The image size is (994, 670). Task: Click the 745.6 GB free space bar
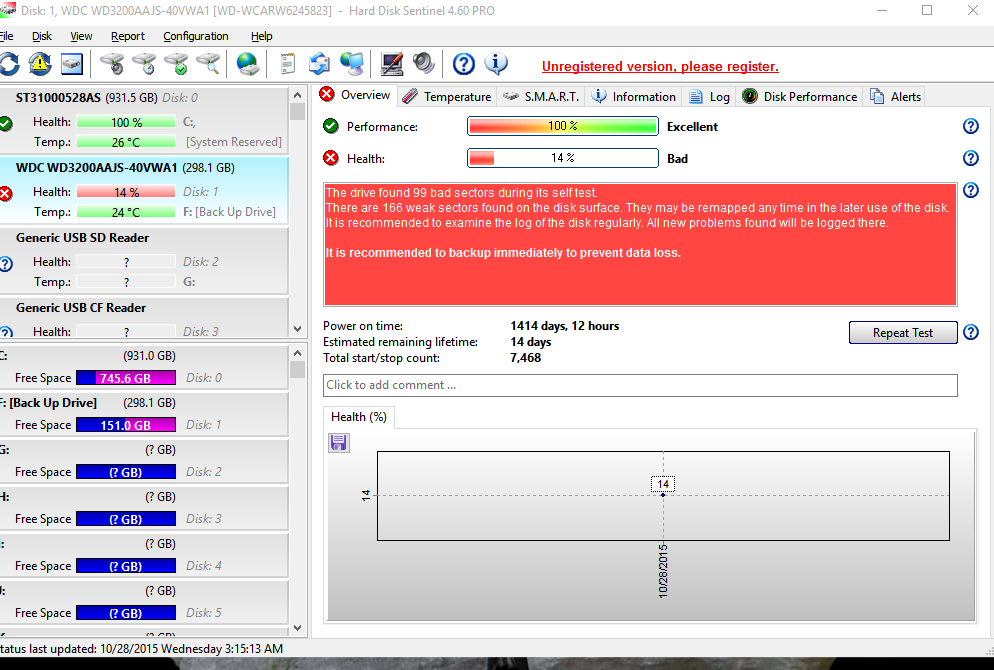click(x=126, y=378)
